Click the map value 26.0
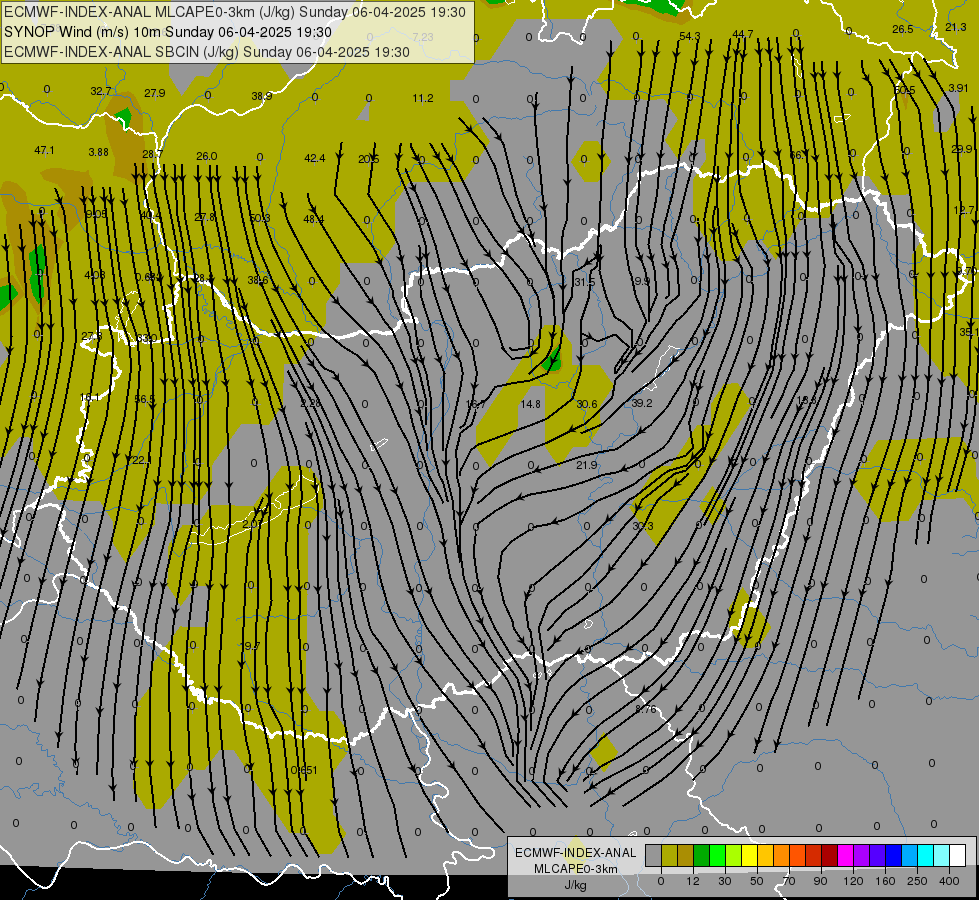 [x=207, y=156]
